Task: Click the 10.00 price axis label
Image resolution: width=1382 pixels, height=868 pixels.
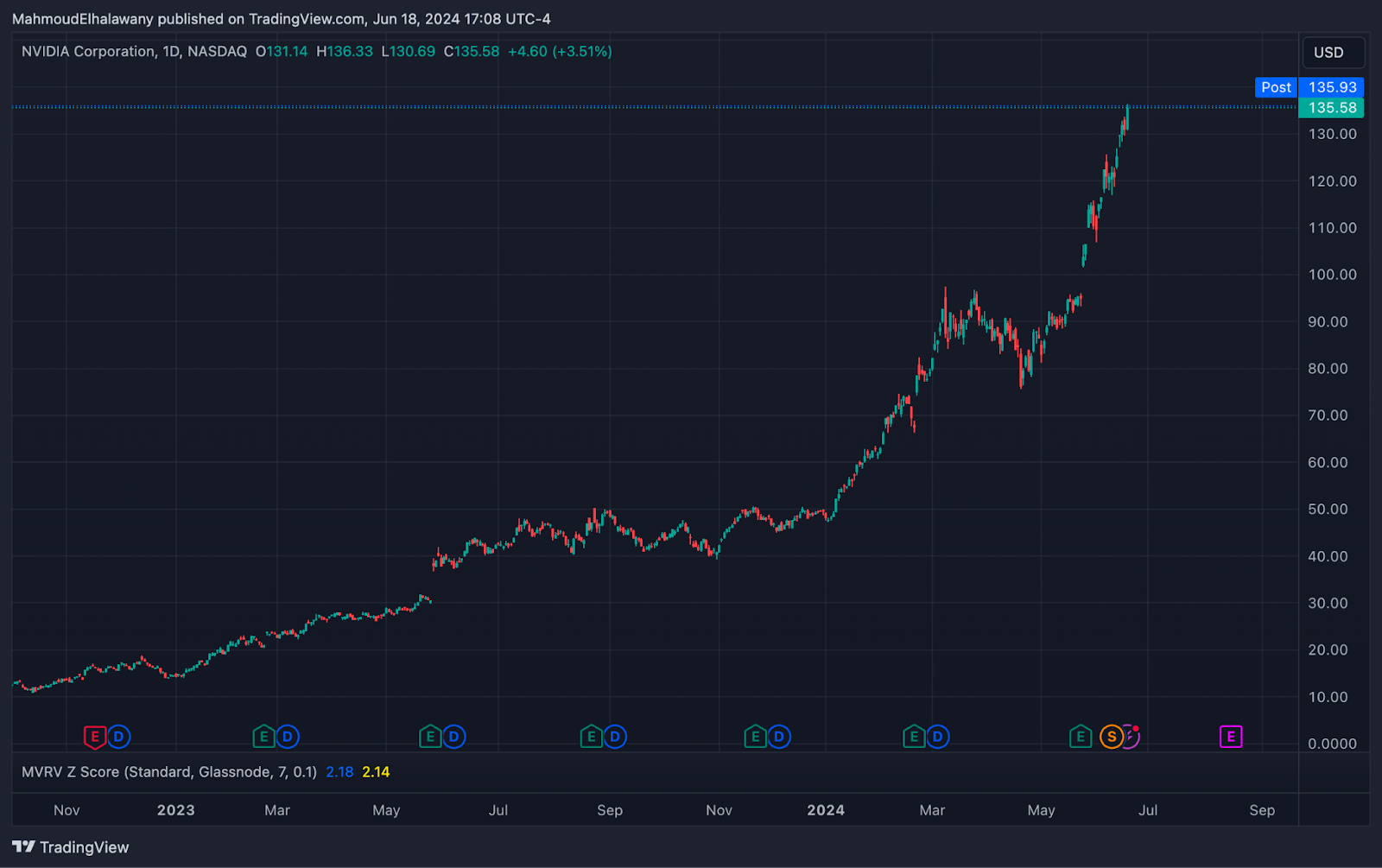Action: [1328, 697]
